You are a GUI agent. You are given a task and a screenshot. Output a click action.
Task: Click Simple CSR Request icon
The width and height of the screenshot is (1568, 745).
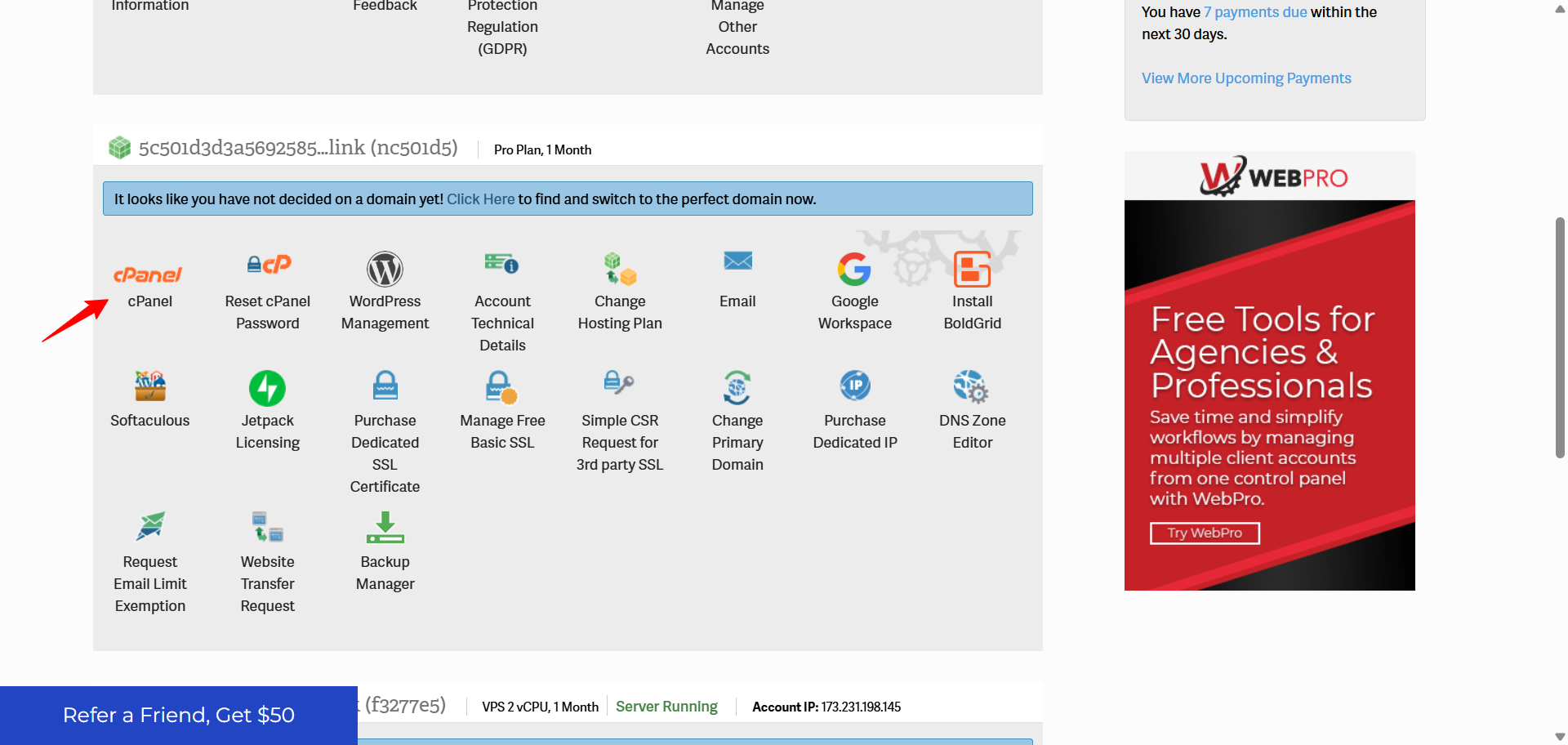click(x=619, y=381)
